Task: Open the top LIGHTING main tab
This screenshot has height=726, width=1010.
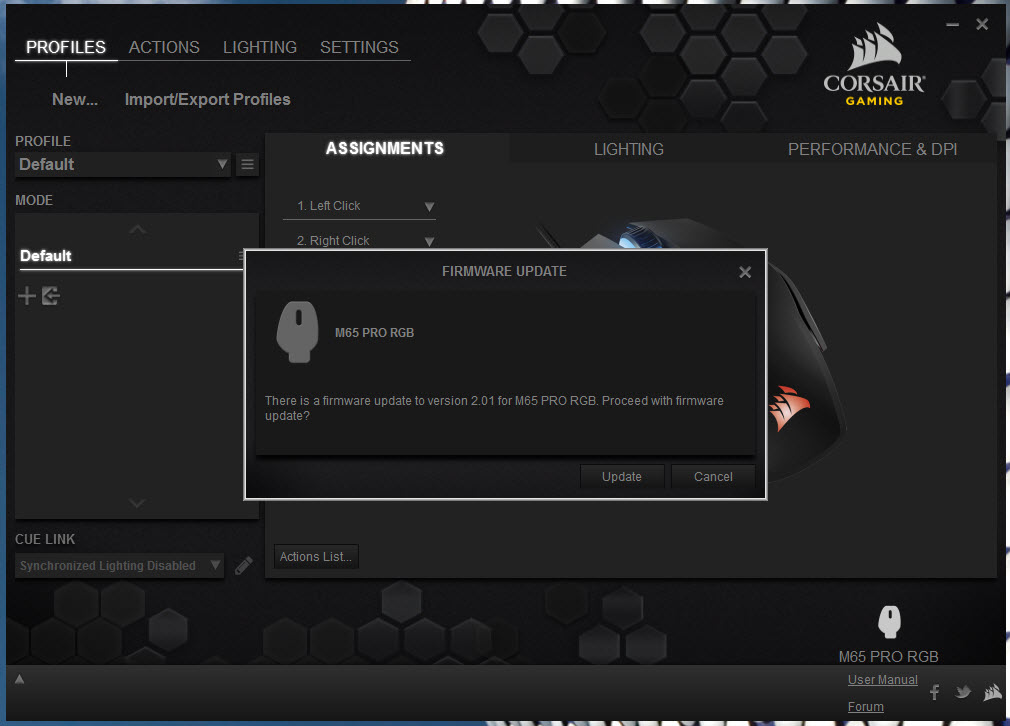Action: (260, 47)
